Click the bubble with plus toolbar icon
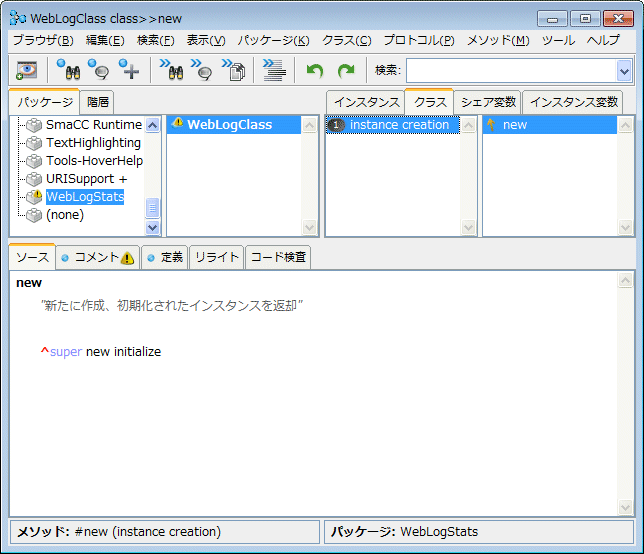Viewport: 644px width, 554px height. (129, 70)
